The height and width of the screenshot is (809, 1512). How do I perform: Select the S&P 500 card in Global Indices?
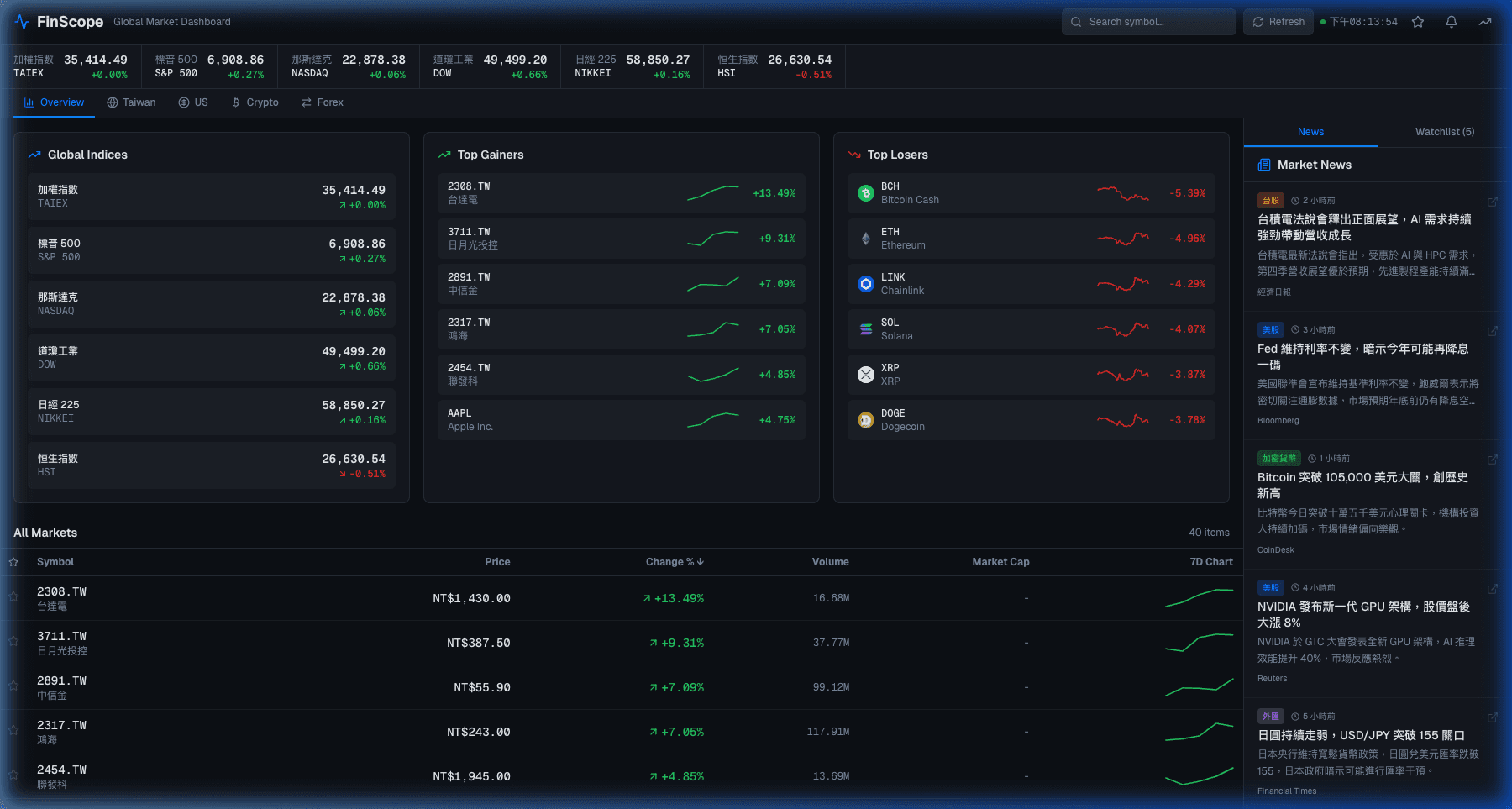click(212, 250)
